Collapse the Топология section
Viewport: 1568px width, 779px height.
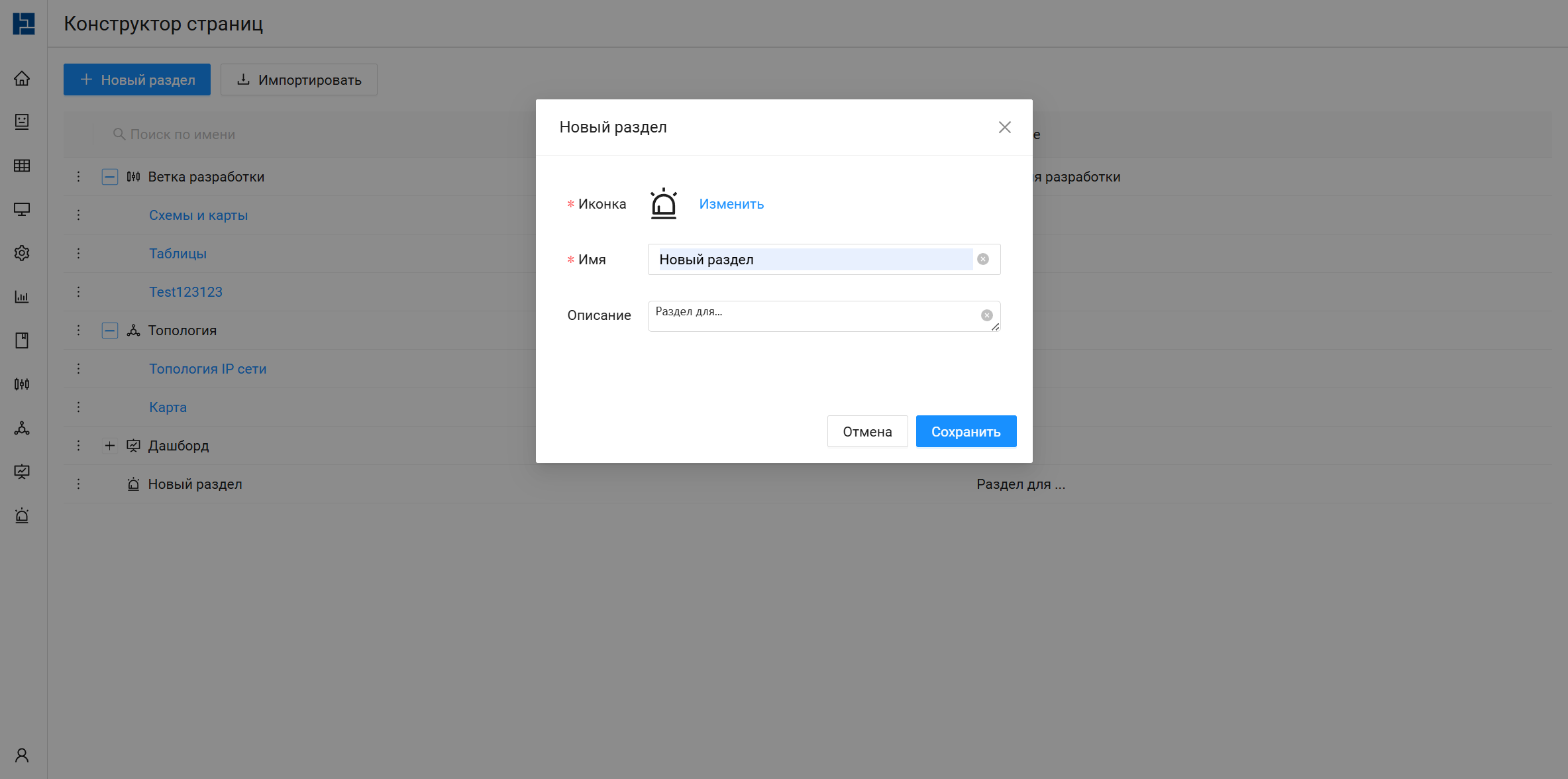[x=110, y=331]
